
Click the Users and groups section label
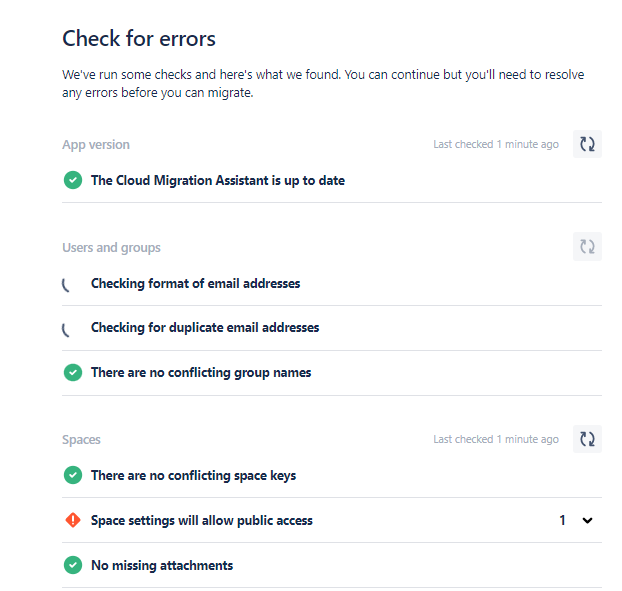coord(111,248)
